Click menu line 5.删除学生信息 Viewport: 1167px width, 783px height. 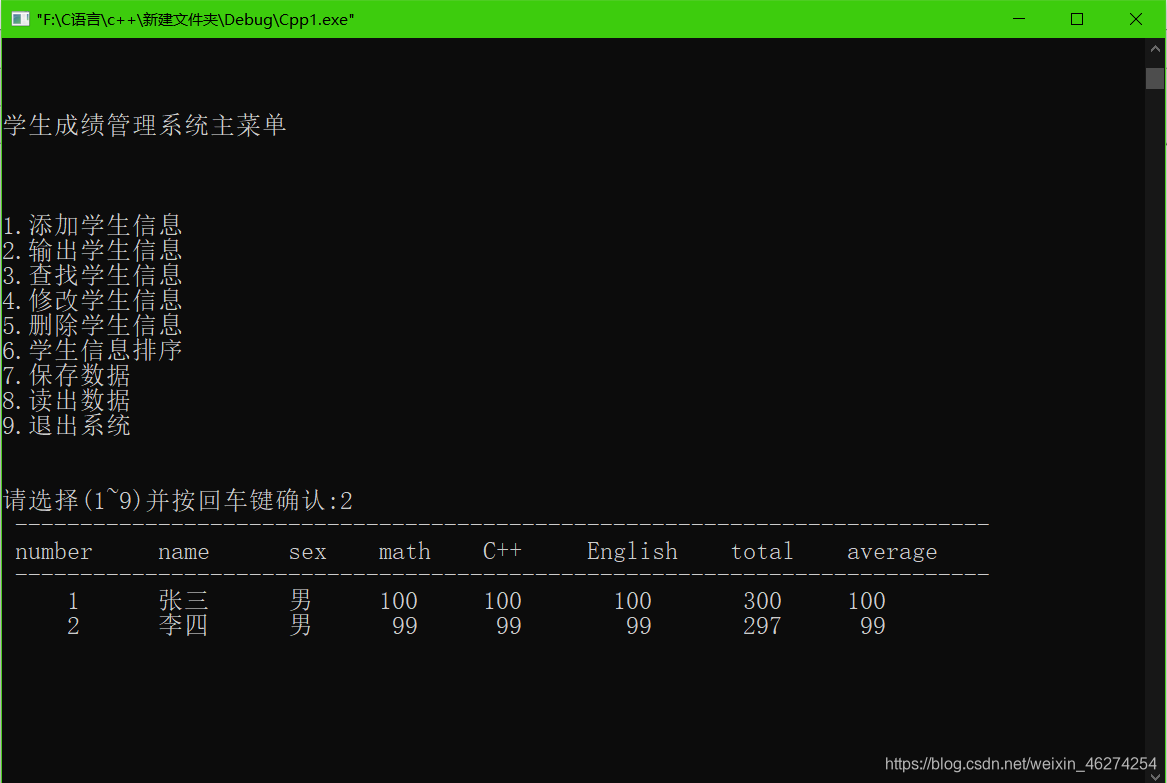pyautogui.click(x=92, y=325)
